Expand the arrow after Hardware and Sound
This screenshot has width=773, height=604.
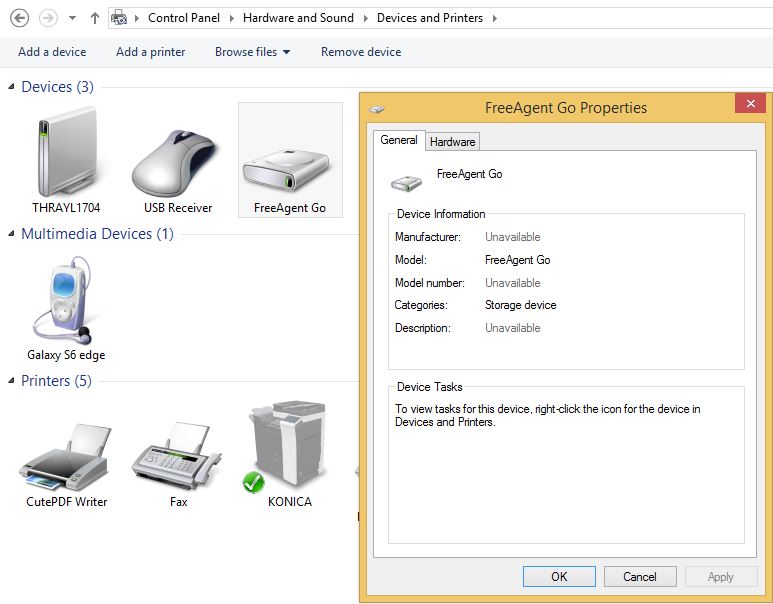(x=365, y=19)
